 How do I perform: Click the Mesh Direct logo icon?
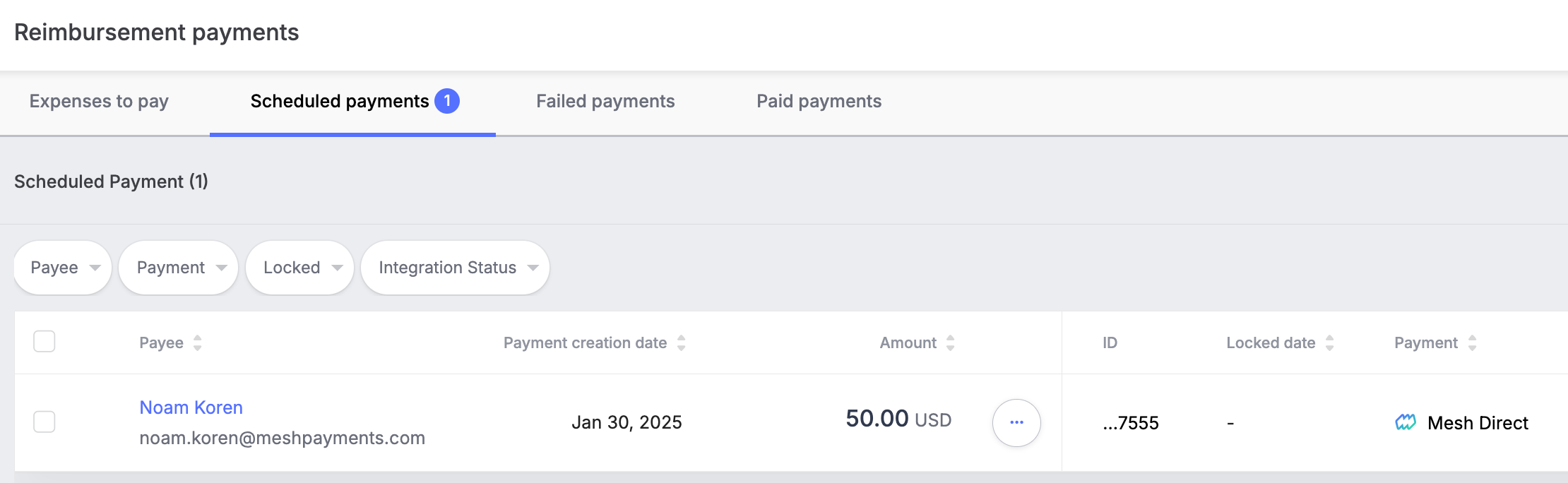click(1406, 422)
